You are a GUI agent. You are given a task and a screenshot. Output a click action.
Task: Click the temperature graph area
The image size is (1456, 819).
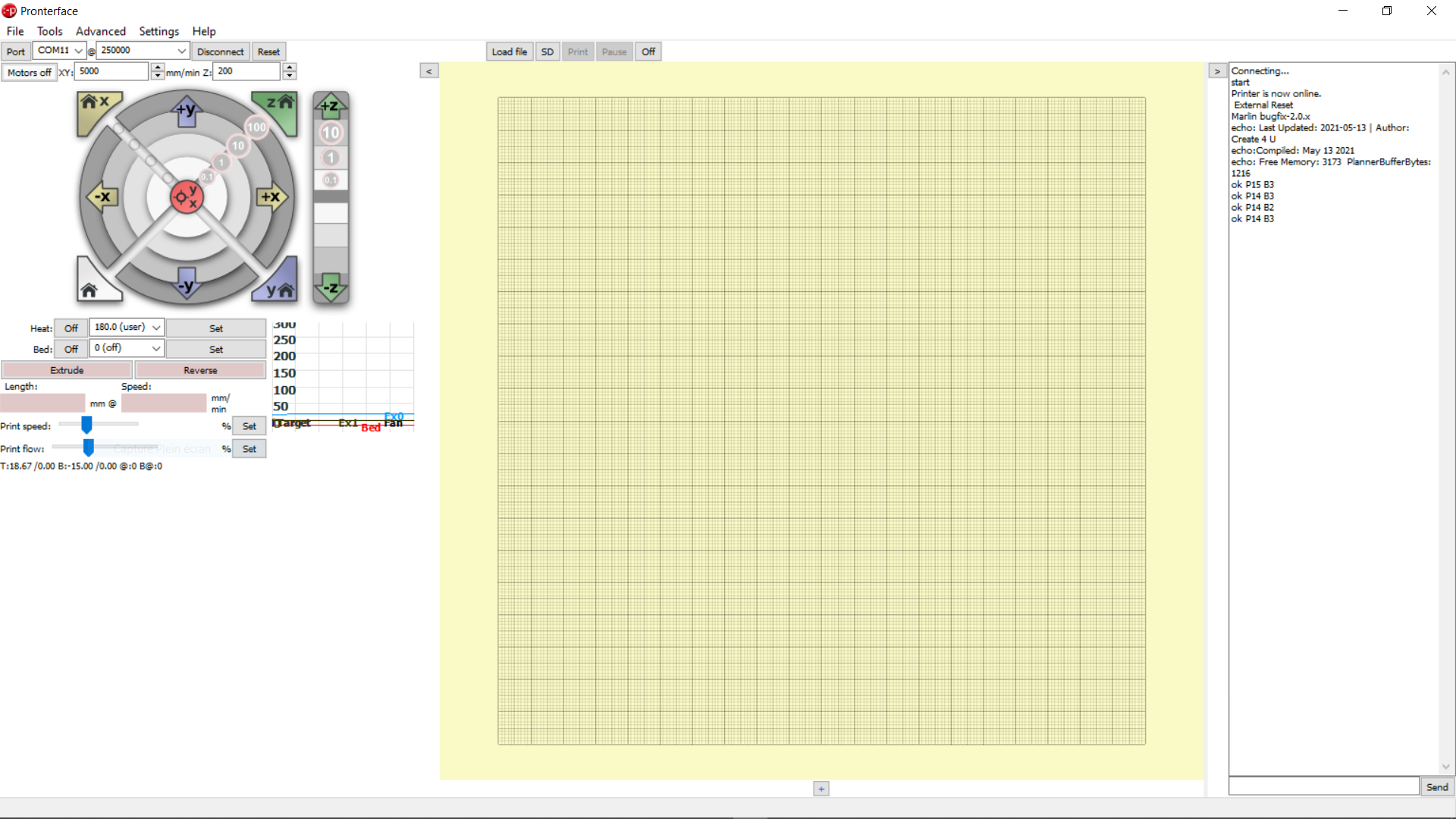point(343,376)
